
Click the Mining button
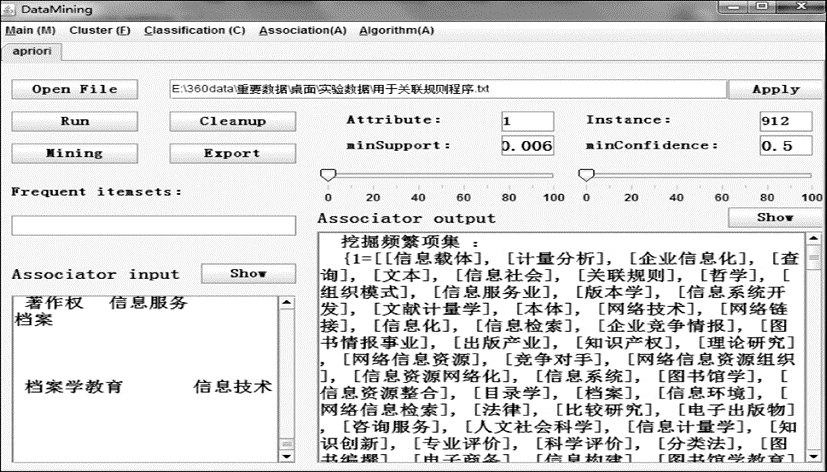click(x=75, y=153)
